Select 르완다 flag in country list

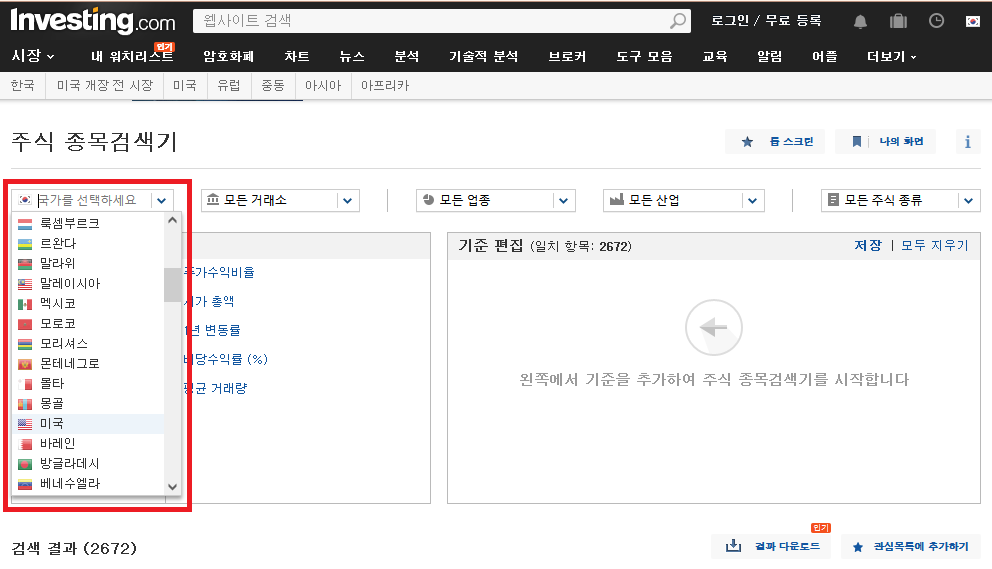click(x=25, y=244)
